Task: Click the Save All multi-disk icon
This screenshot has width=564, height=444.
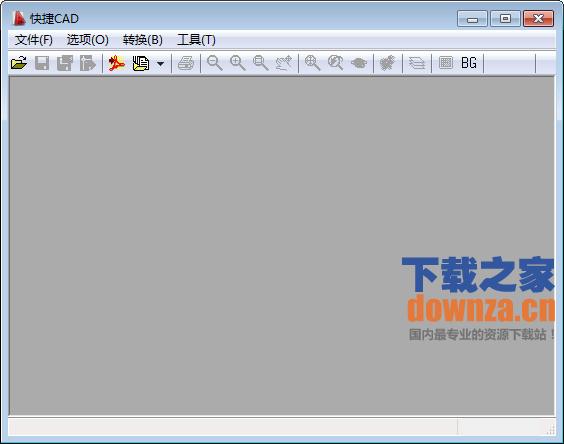Action: (65, 63)
